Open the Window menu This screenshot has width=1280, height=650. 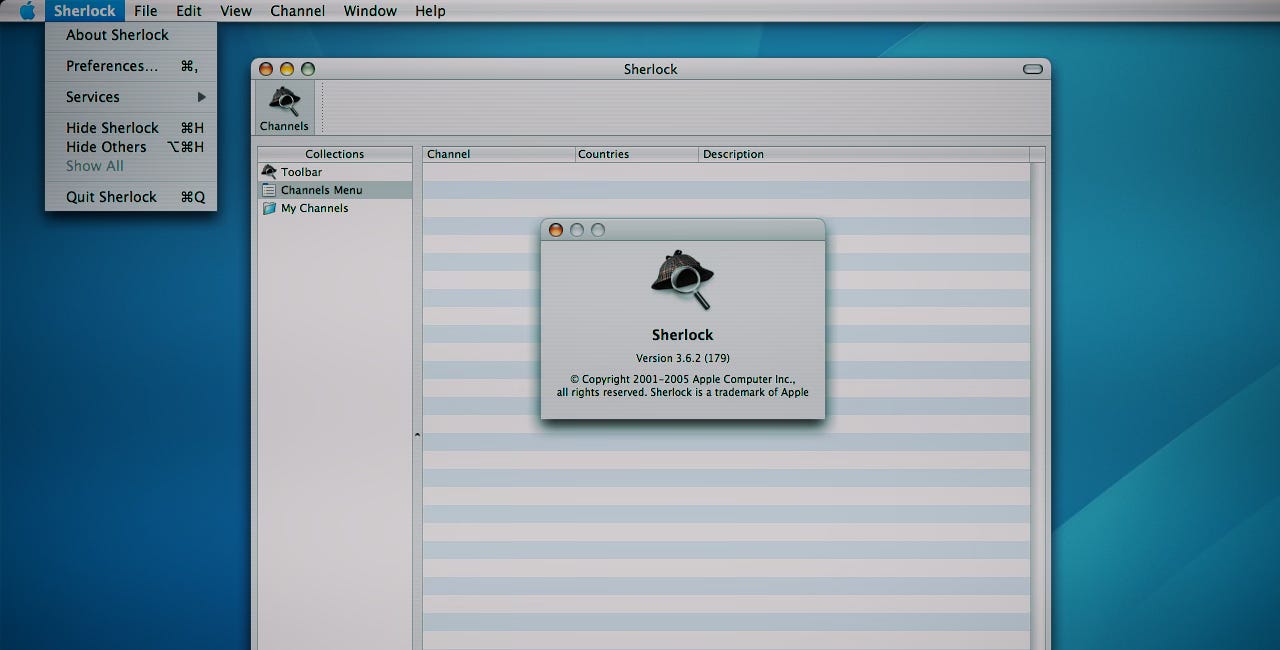click(370, 11)
